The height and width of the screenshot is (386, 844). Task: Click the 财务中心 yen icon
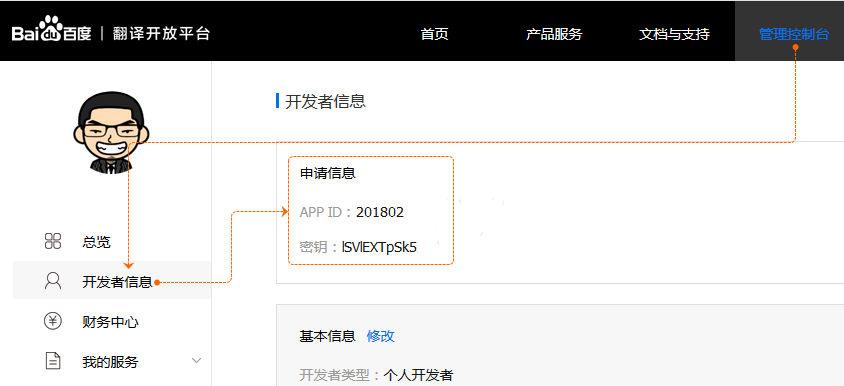tap(53, 321)
